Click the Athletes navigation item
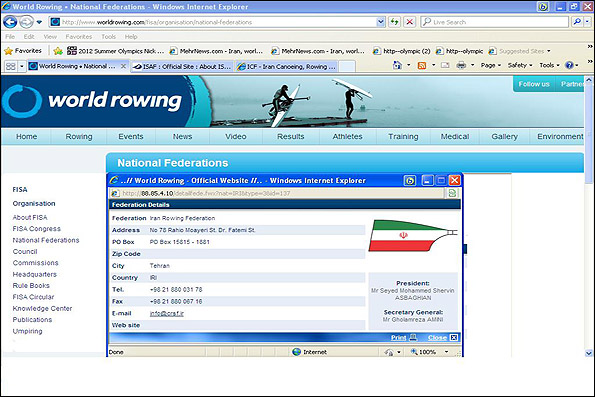595x397 pixels. (347, 137)
